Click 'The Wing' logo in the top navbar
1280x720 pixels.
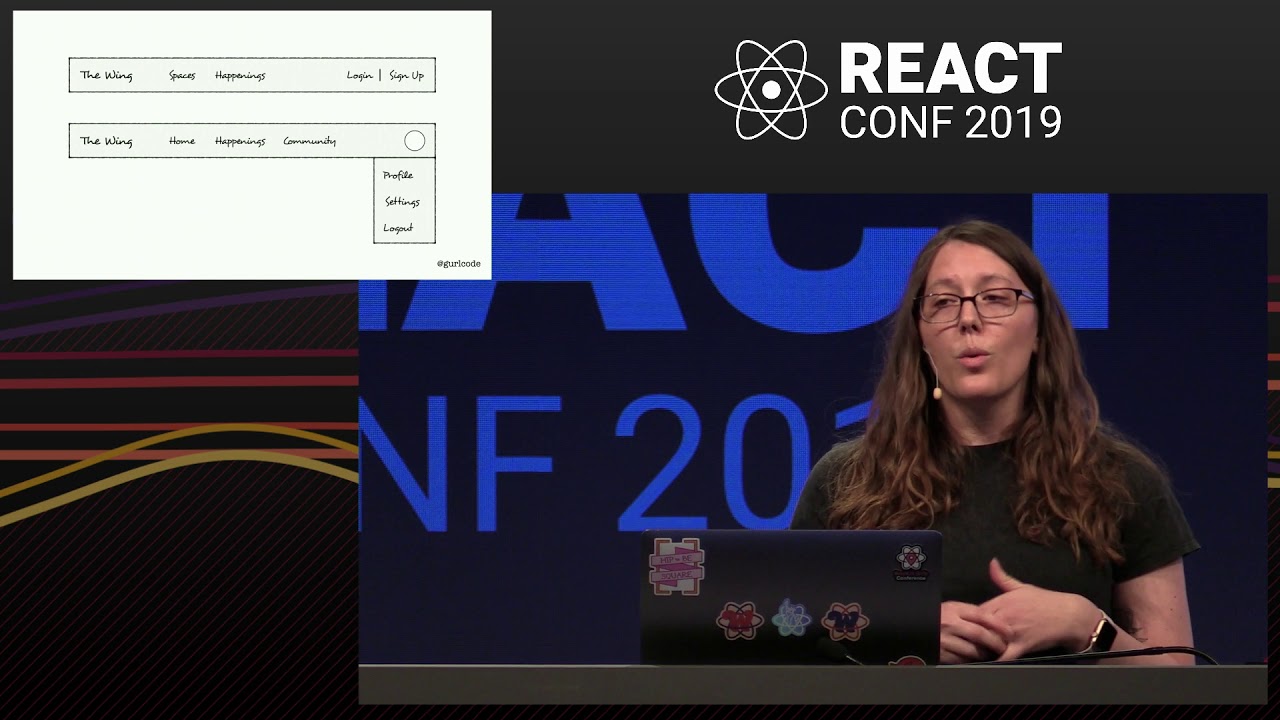(x=105, y=74)
